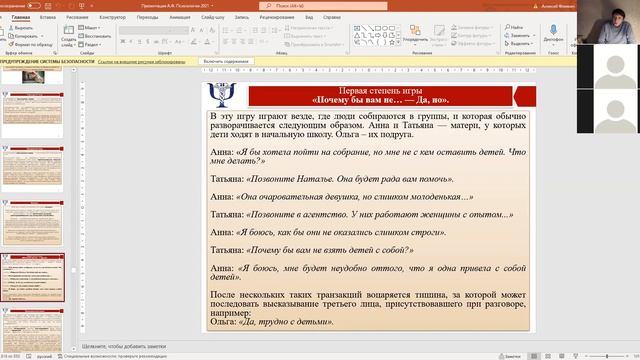Toggle the AutoSave switch in title bar

tap(33, 6)
